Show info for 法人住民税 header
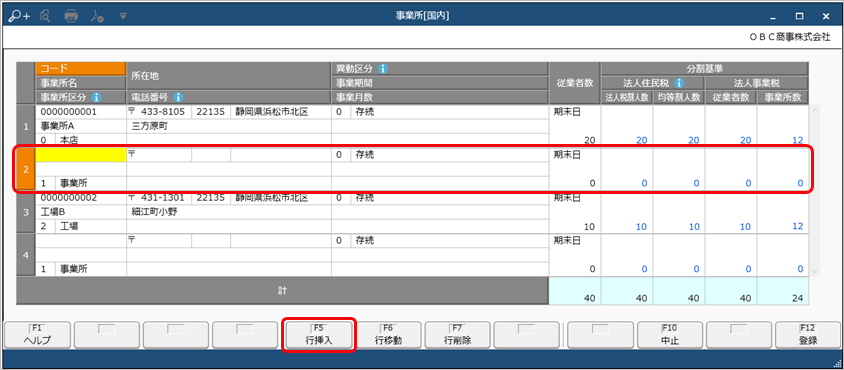 point(679,83)
